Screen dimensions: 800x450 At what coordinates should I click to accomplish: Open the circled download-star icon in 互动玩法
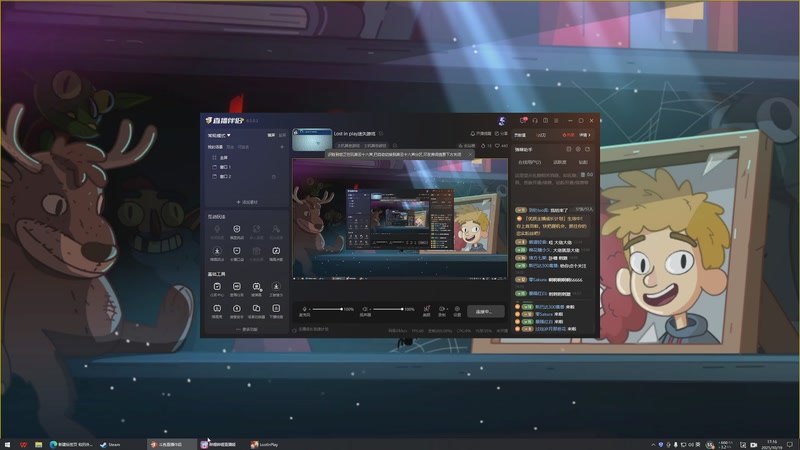(x=217, y=253)
